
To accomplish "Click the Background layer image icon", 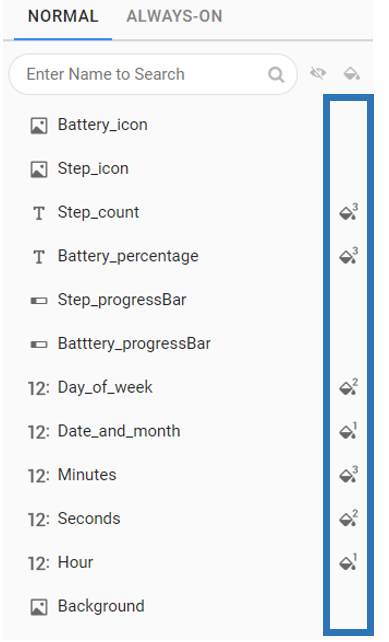I will pos(39,607).
